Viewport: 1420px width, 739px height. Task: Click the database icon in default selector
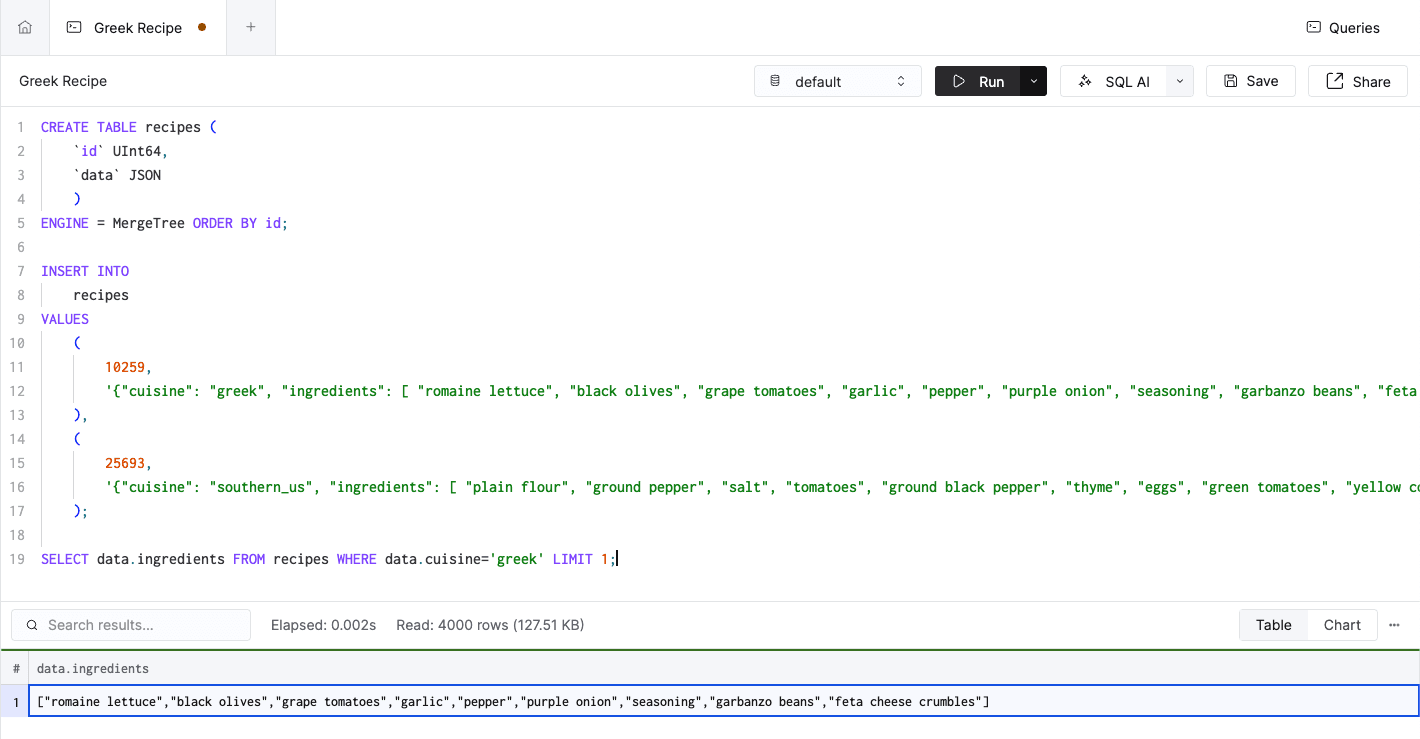pyautogui.click(x=775, y=82)
